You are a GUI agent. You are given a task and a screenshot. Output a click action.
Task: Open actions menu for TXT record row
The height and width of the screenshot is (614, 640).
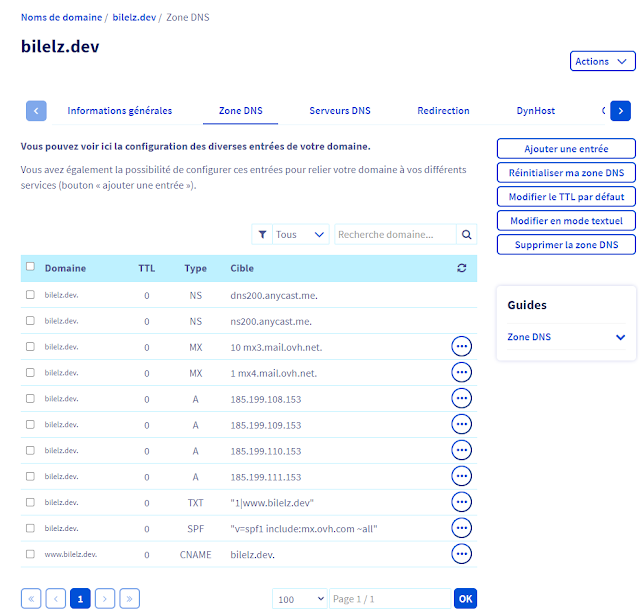click(x=461, y=502)
